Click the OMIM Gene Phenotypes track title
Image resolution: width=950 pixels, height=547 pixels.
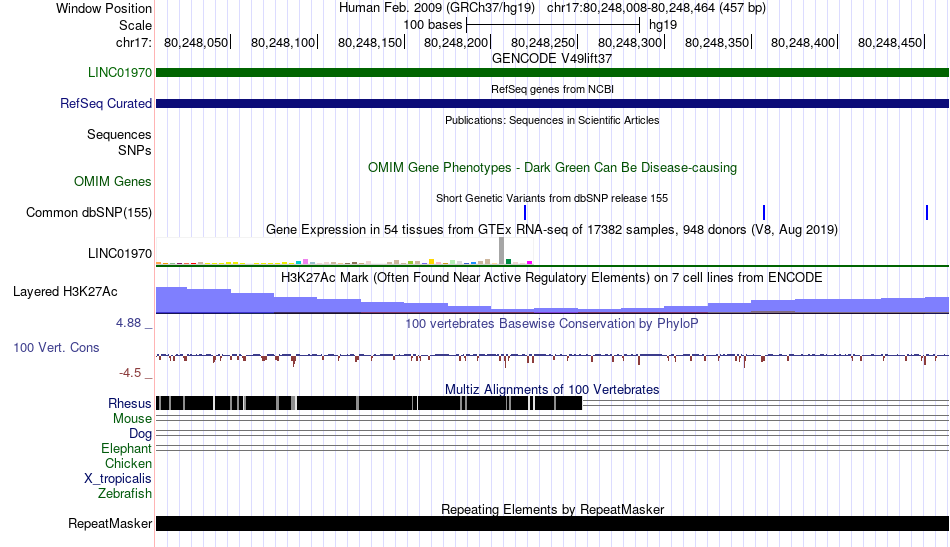[552, 167]
